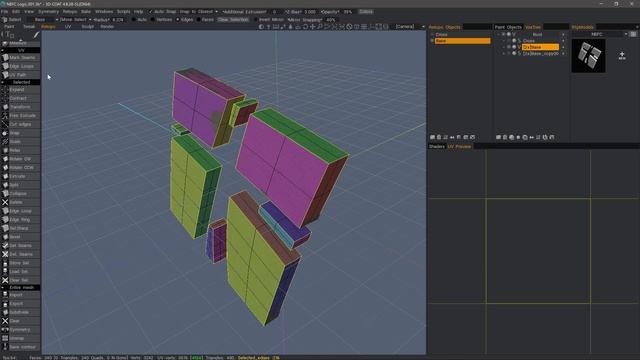Collapse the Selected section header
The width and height of the screenshot is (640, 360).
20,82
